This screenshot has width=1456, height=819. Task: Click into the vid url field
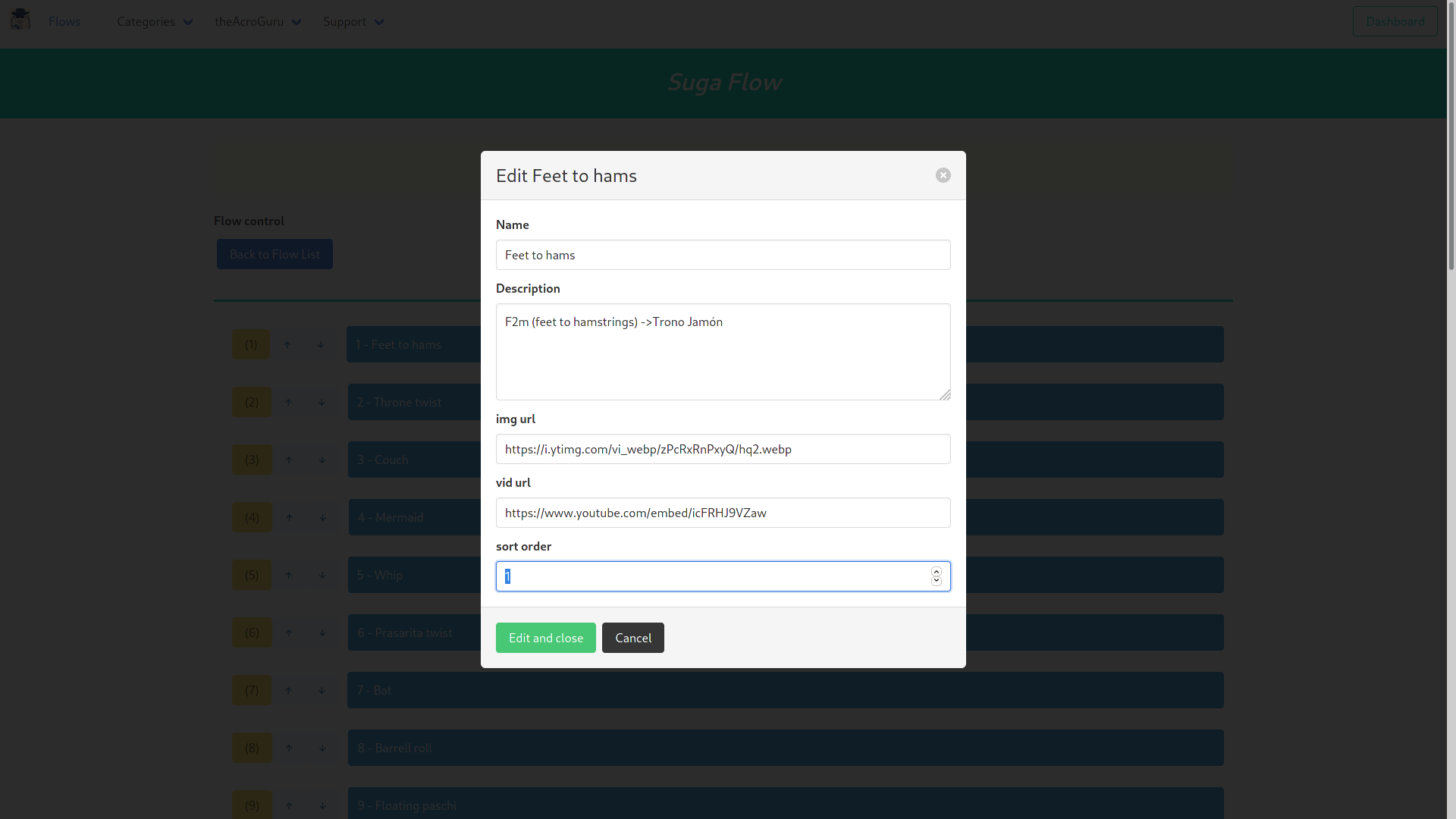pos(723,513)
